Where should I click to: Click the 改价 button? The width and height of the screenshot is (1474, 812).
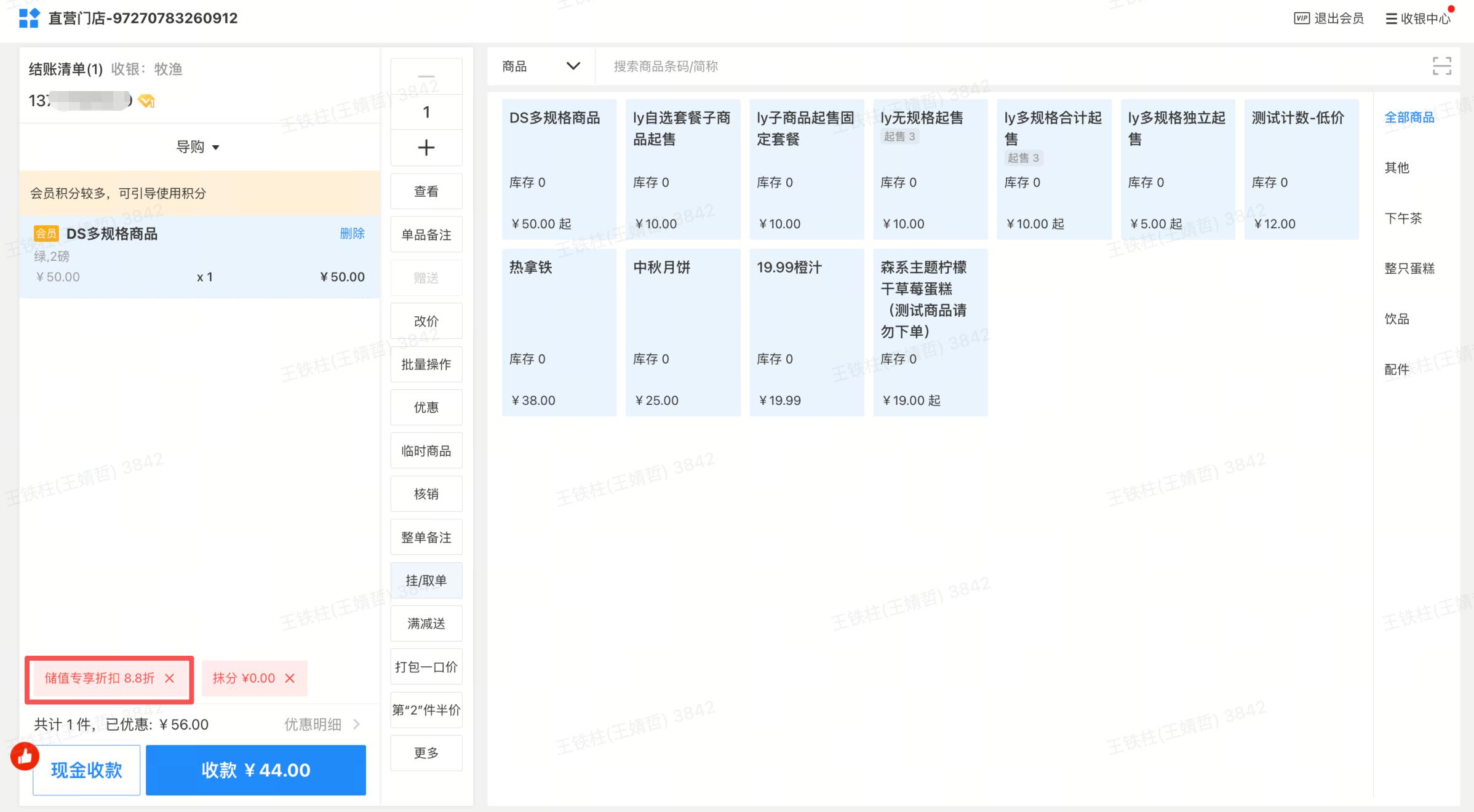coord(426,321)
